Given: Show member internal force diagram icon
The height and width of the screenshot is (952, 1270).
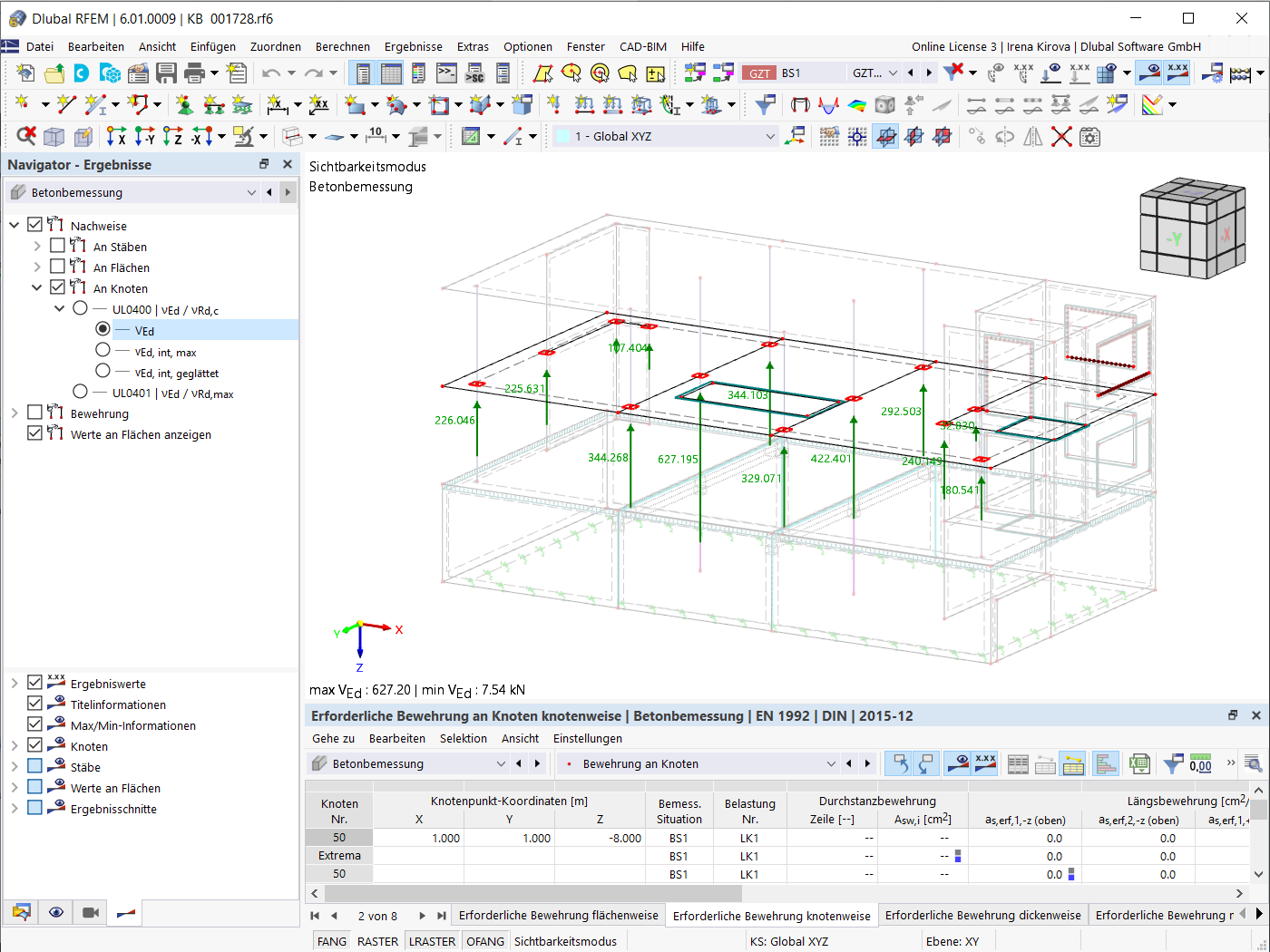Looking at the screenshot, I should point(828,105).
